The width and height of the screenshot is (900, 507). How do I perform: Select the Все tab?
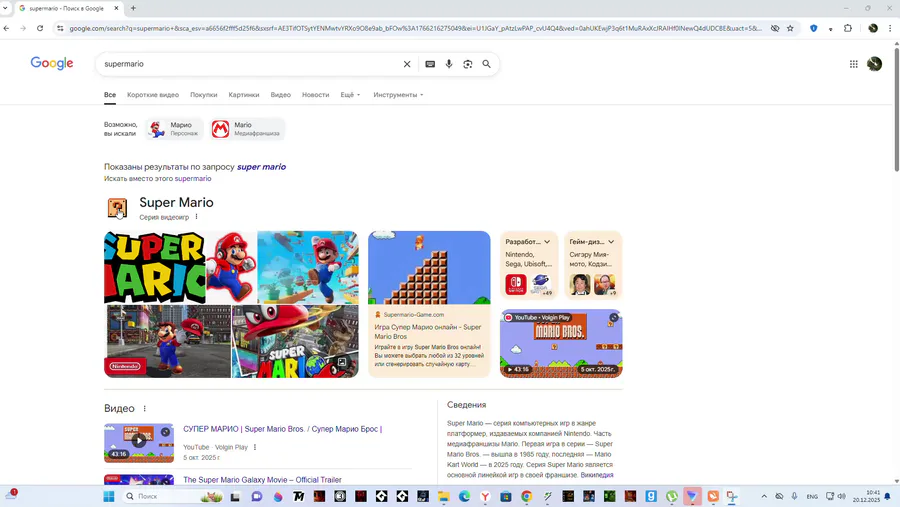pos(110,95)
